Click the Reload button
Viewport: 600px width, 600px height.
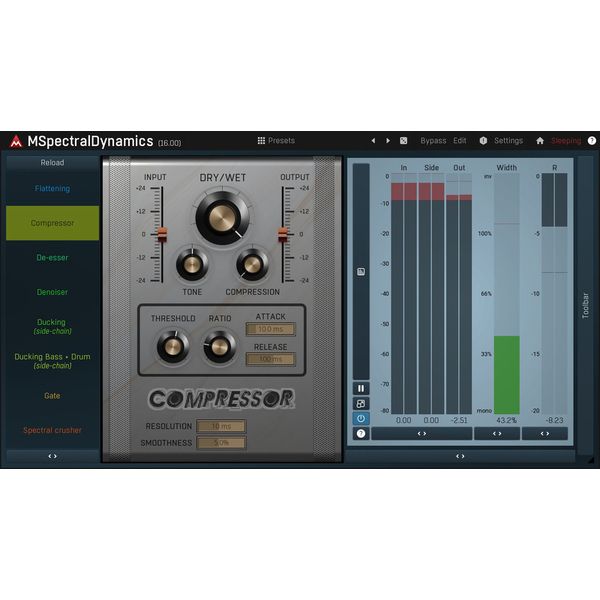click(x=52, y=163)
